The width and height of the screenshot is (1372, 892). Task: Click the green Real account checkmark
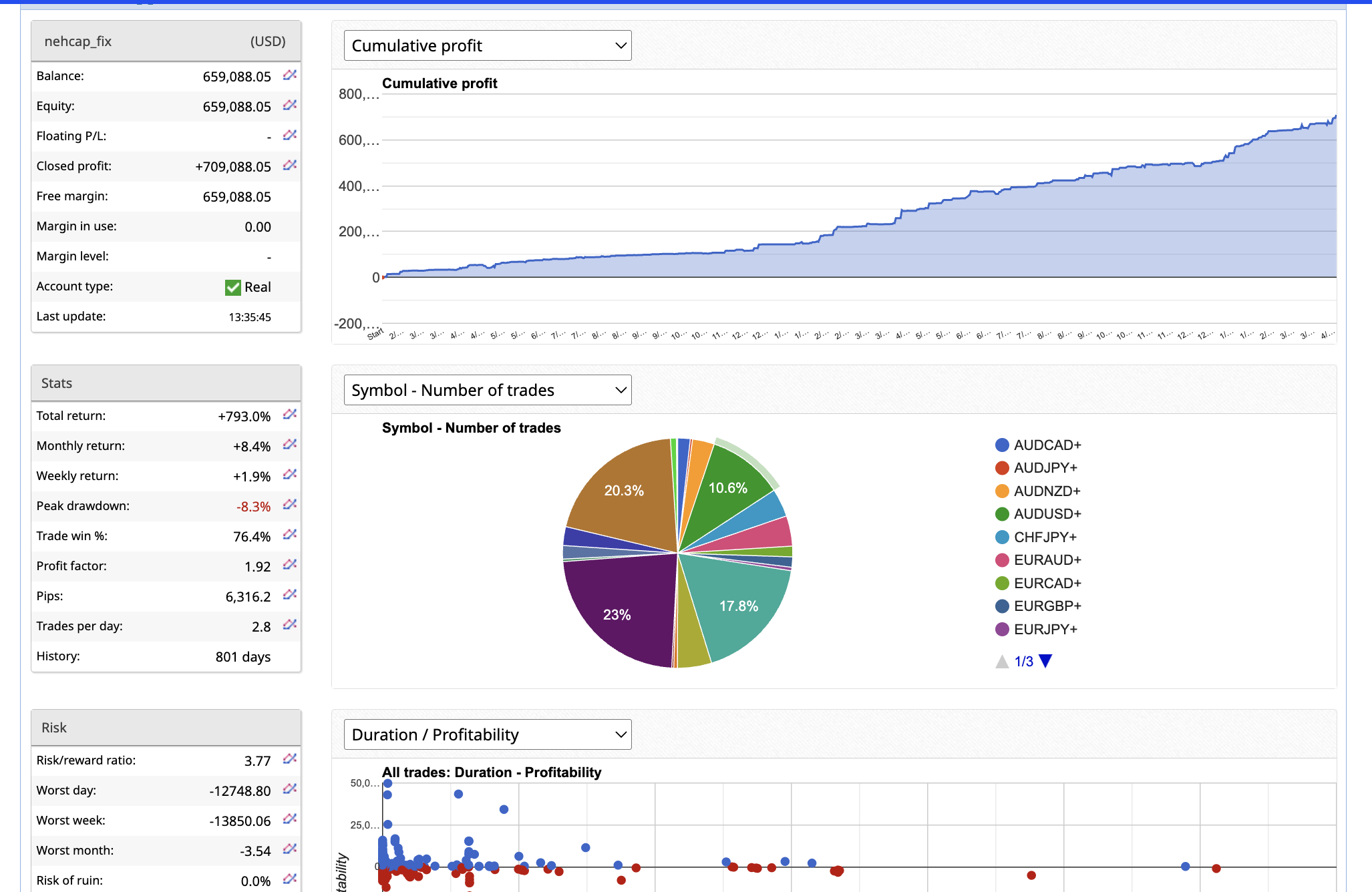233,287
